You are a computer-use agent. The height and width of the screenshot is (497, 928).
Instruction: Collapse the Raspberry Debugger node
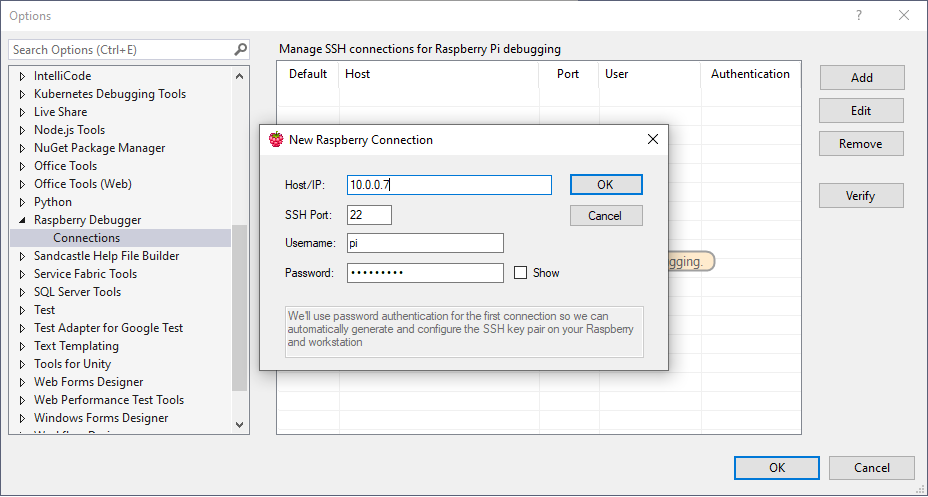[x=21, y=220]
